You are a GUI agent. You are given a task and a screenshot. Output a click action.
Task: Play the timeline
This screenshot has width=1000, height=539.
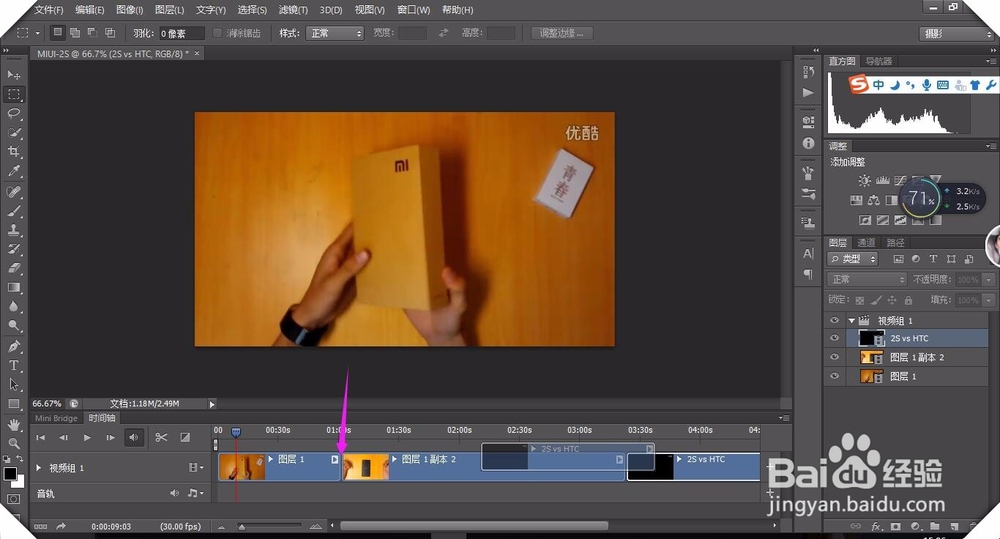[x=87, y=438]
